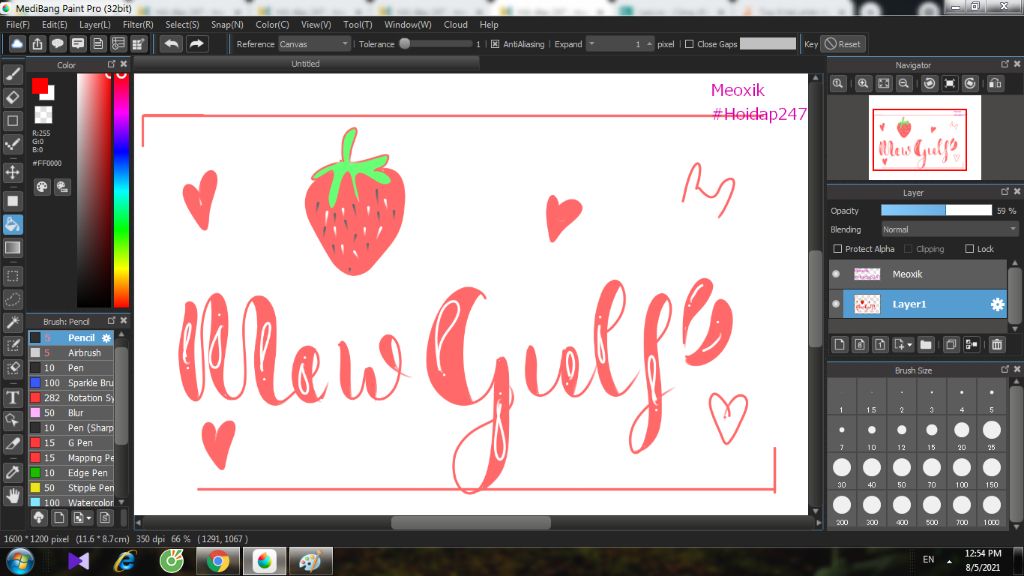The height and width of the screenshot is (576, 1024).
Task: Hide the Meoxik layer visibility
Action: tap(836, 274)
